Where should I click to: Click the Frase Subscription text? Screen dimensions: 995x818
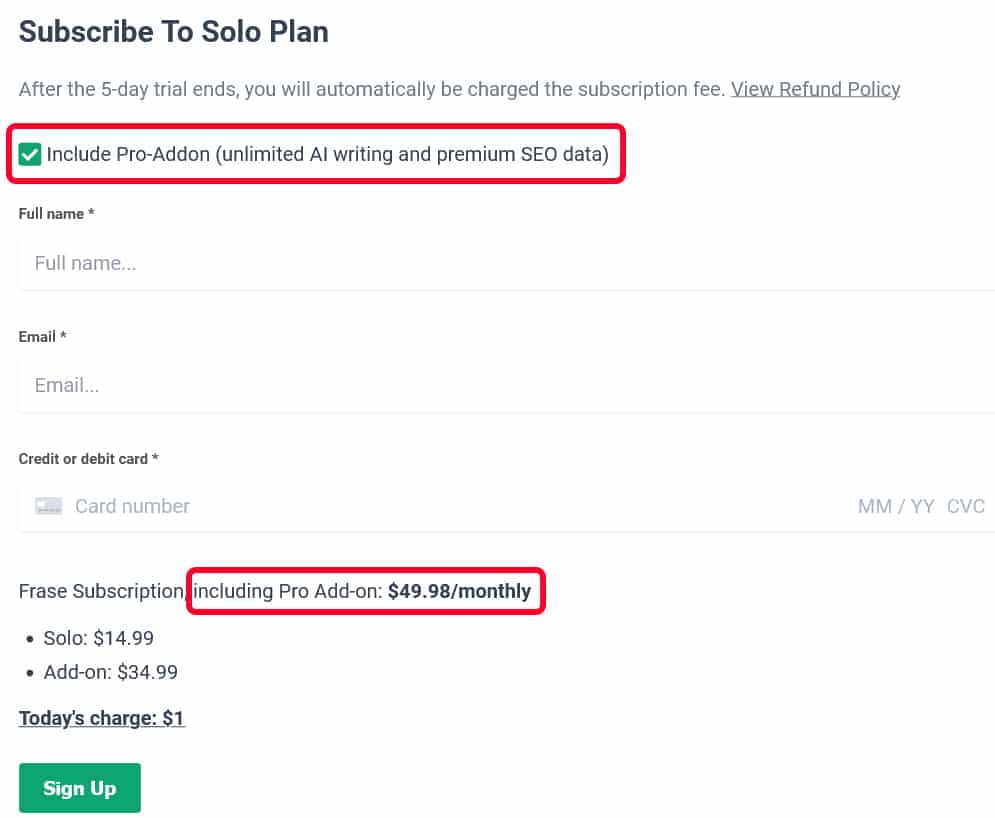pos(100,591)
